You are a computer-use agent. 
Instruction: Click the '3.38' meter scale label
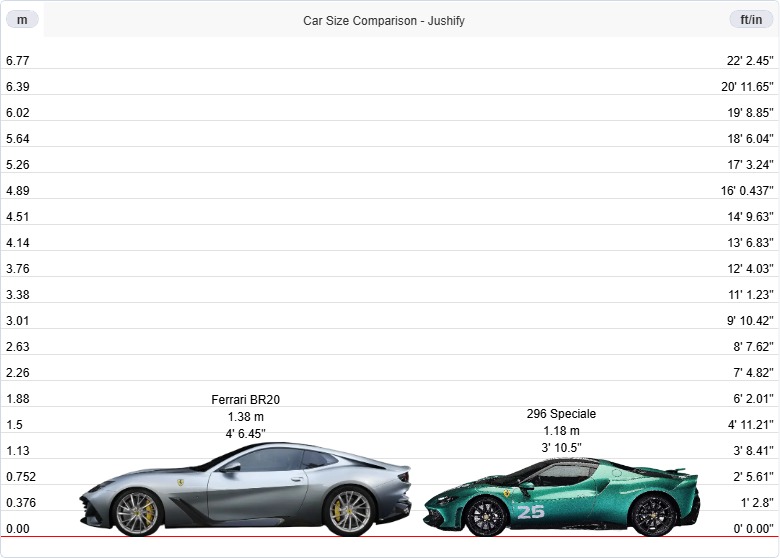click(18, 295)
